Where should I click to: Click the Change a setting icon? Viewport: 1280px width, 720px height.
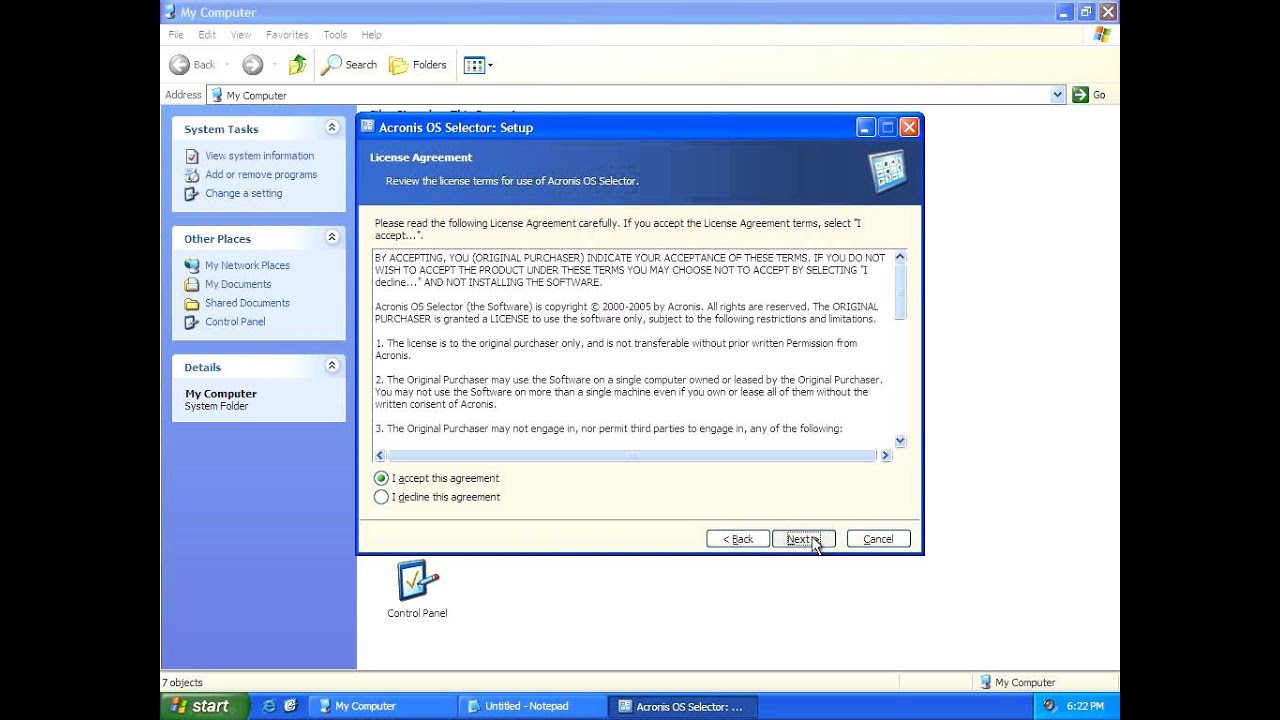[x=192, y=194]
